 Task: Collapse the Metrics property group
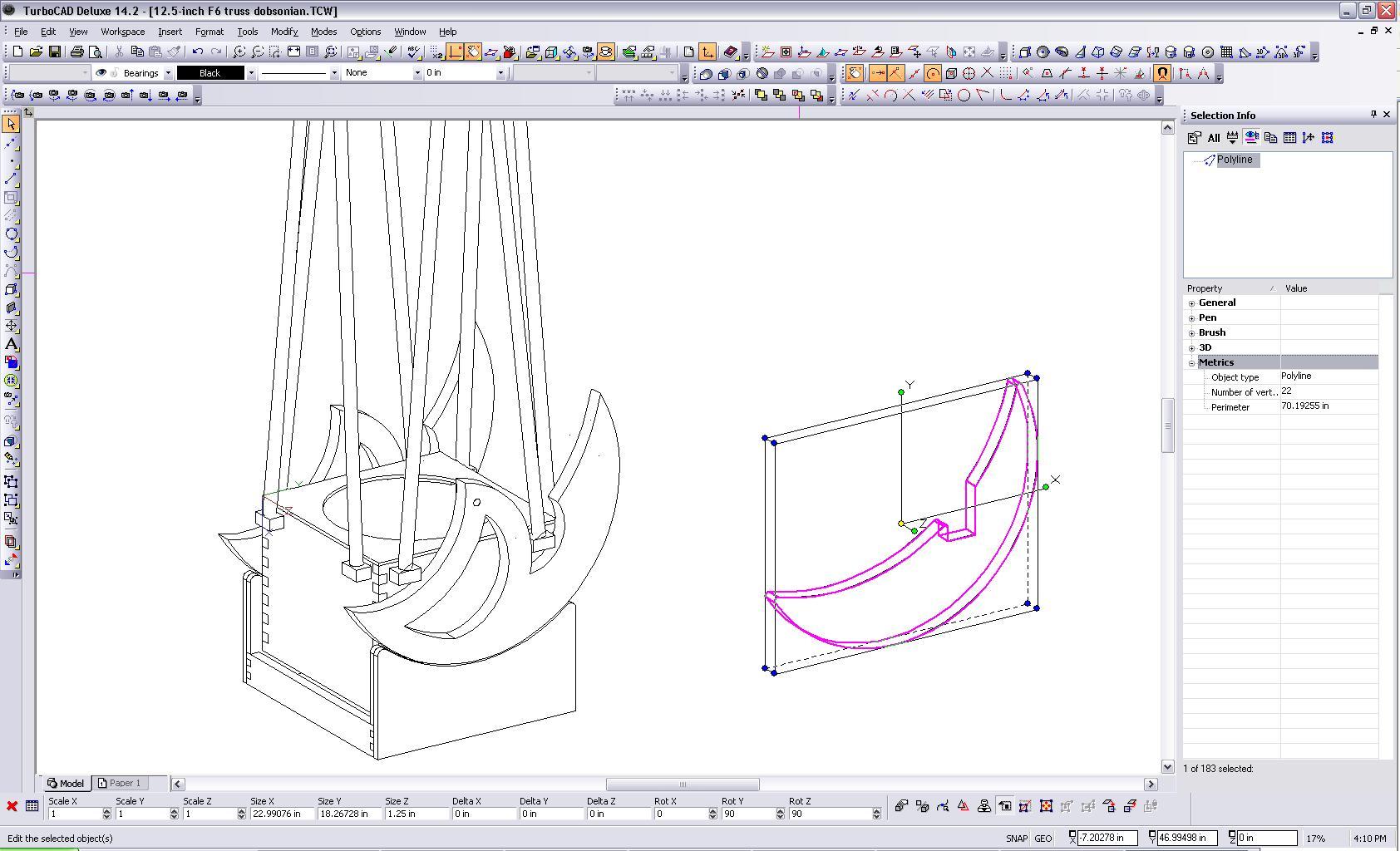1191,363
